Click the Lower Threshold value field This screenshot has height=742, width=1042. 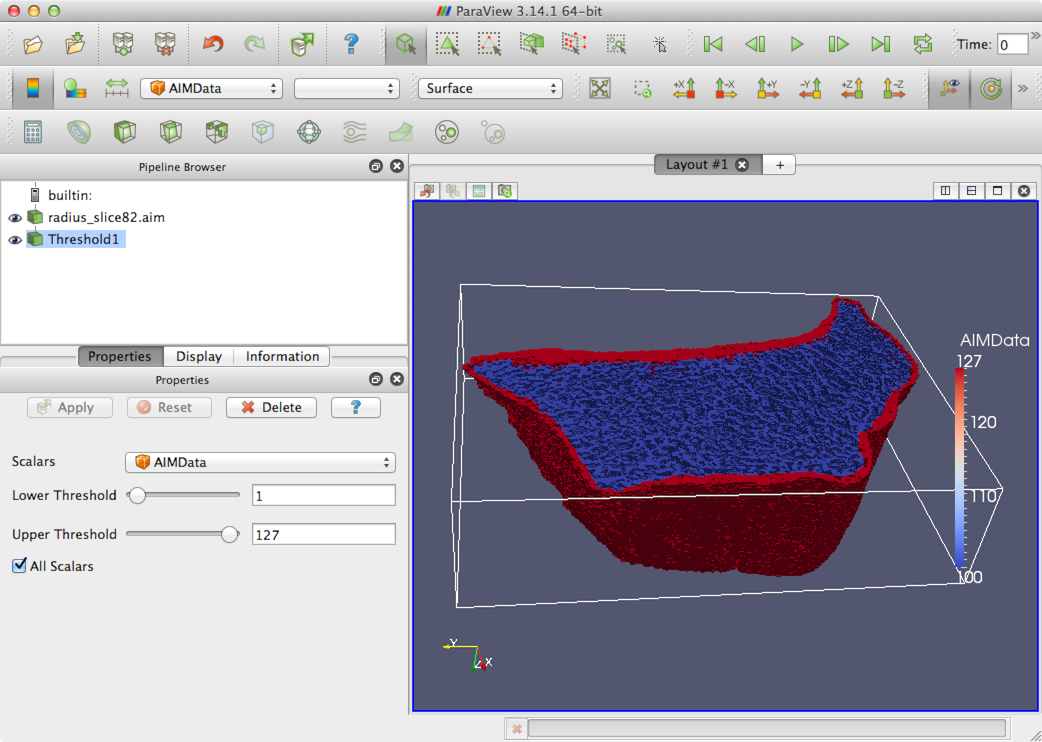(324, 496)
